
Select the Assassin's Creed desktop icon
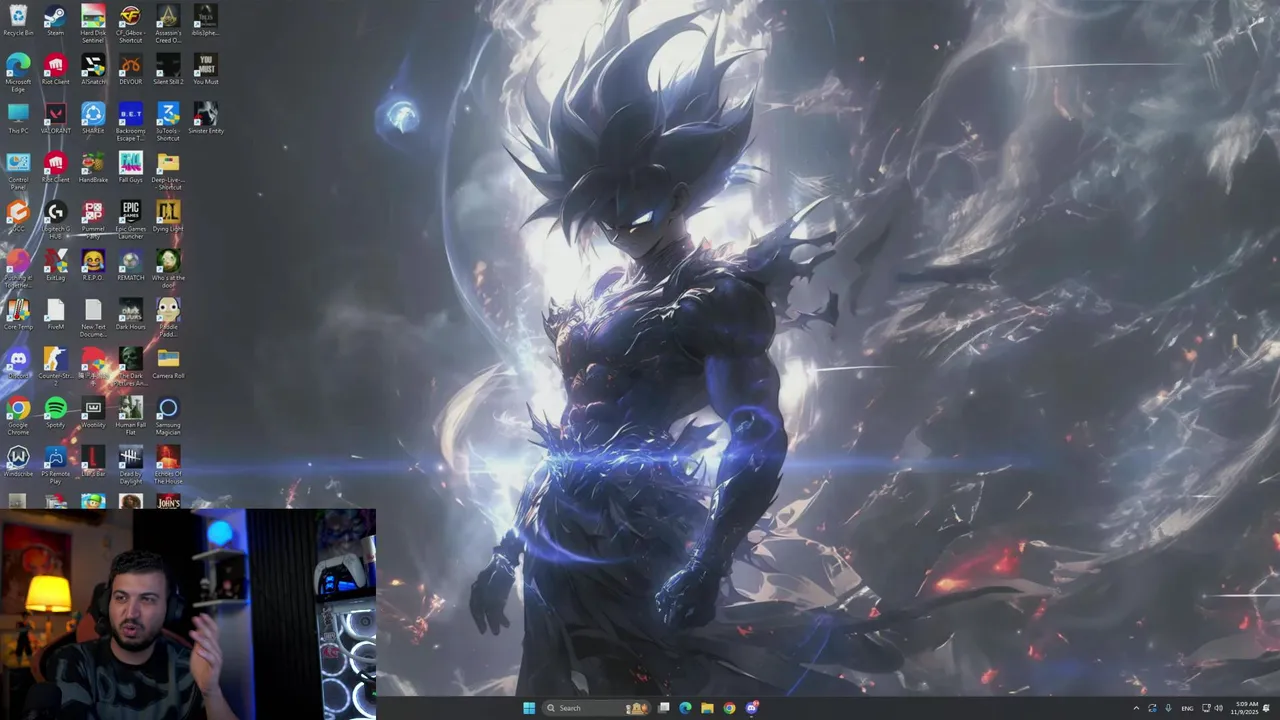tap(168, 24)
